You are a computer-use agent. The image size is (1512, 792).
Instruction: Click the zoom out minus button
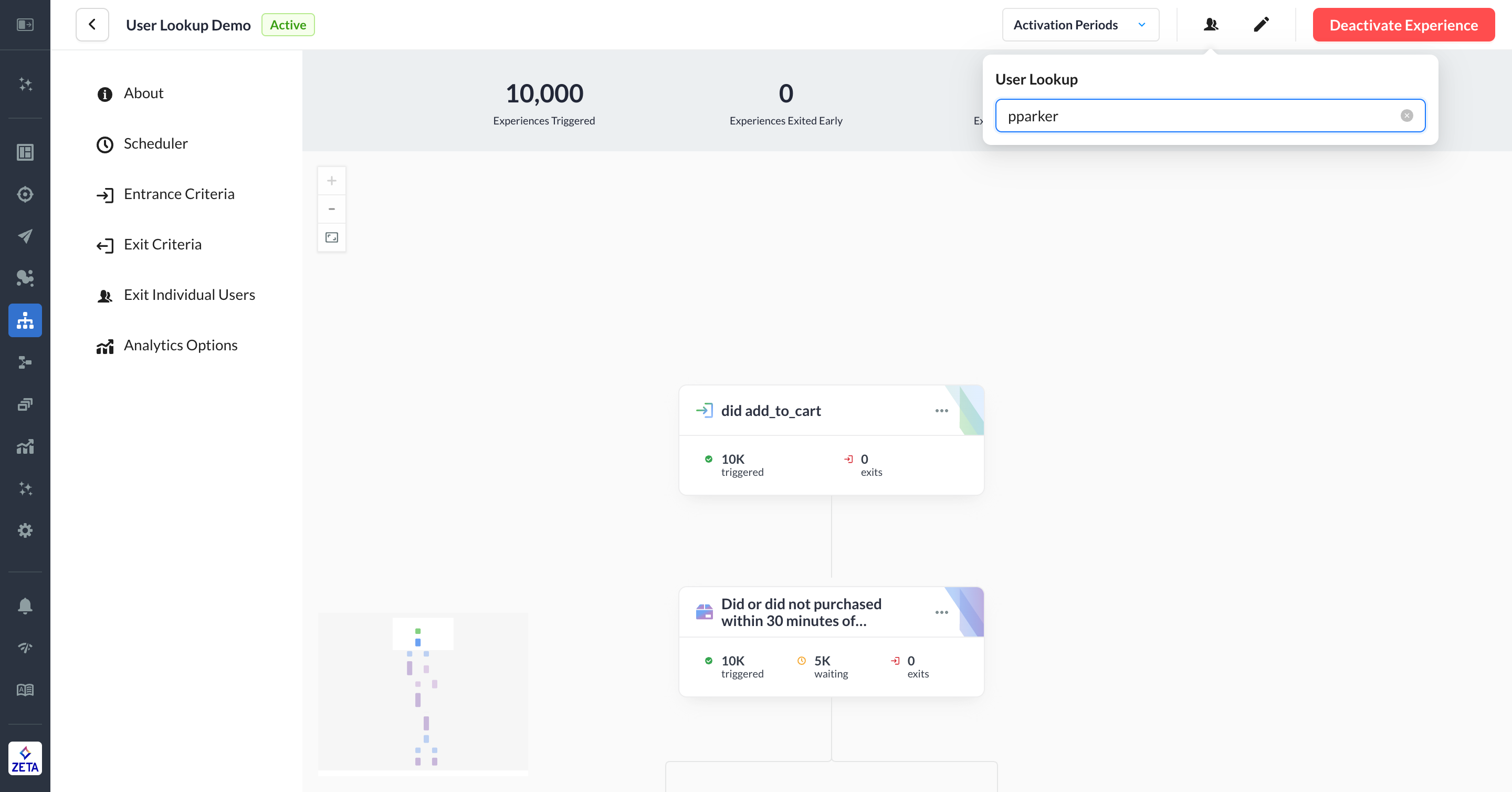[332, 209]
